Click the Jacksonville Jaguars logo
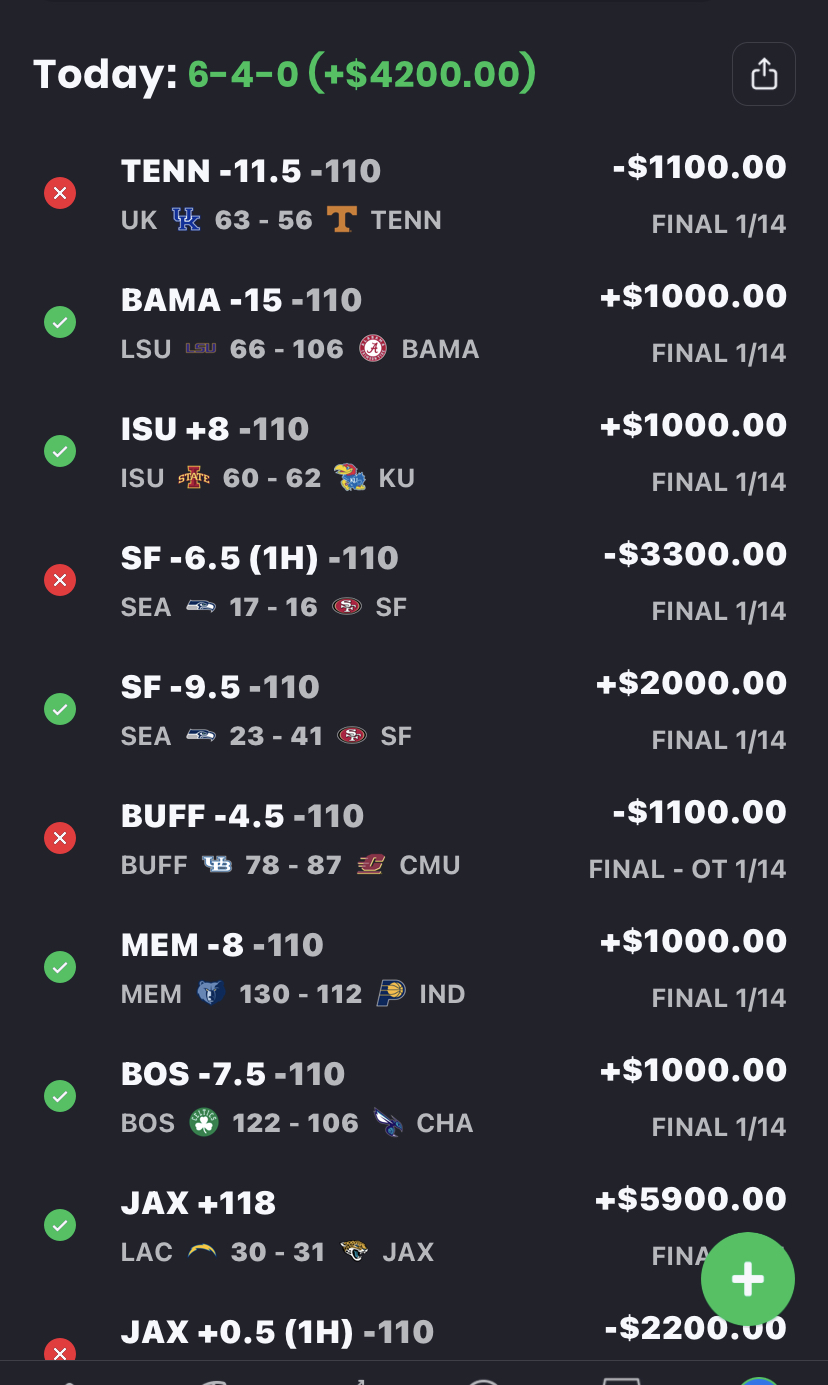 point(354,1252)
